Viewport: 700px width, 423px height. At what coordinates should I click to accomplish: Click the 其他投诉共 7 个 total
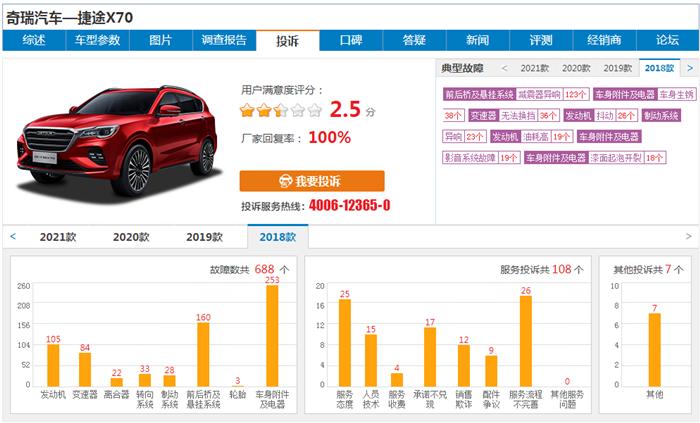[648, 270]
